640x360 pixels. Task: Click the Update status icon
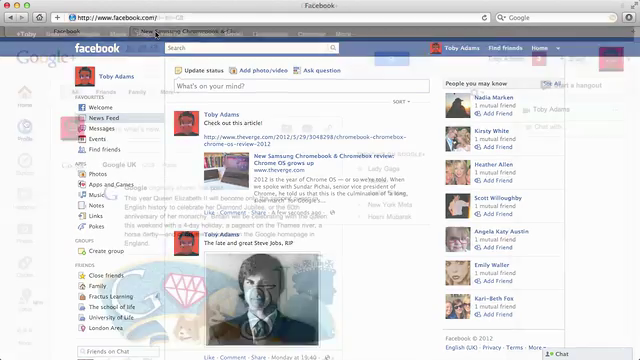coord(178,70)
